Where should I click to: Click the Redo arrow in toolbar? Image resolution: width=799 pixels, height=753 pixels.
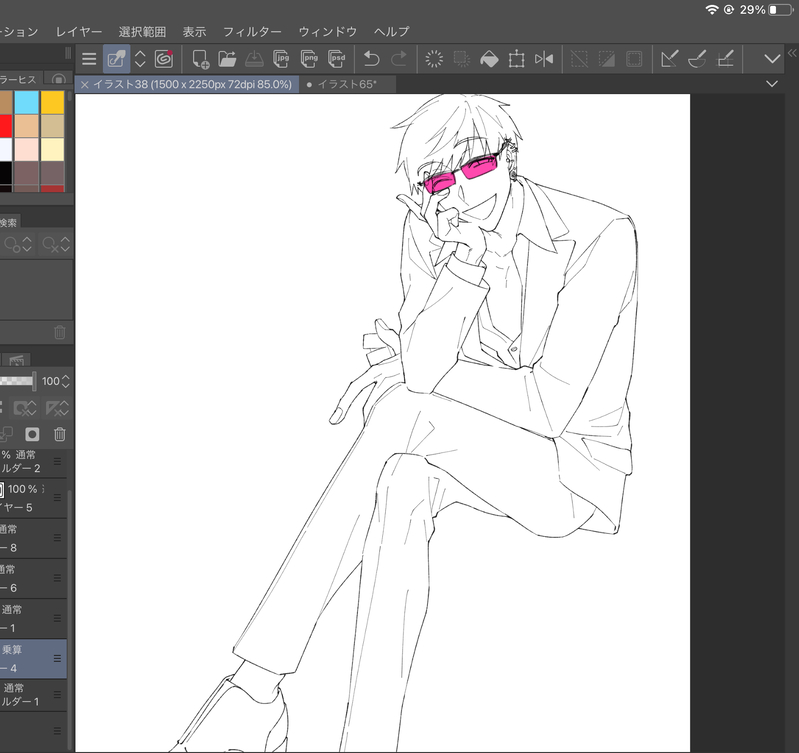pos(399,59)
